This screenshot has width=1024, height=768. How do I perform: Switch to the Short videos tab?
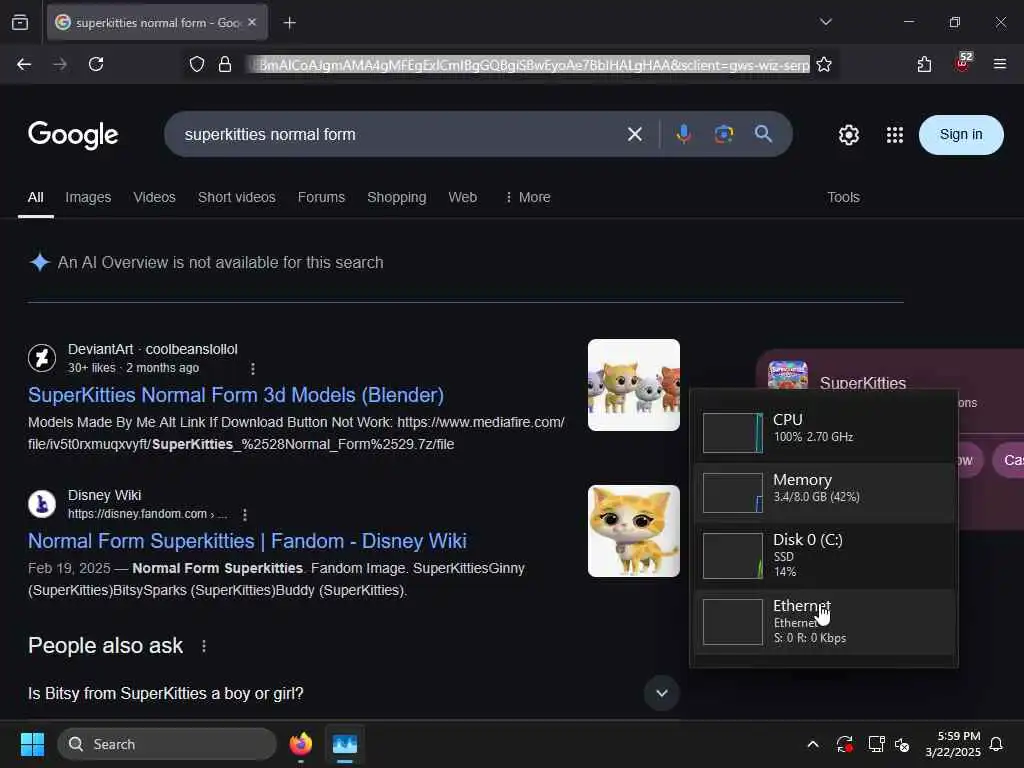[x=236, y=197]
